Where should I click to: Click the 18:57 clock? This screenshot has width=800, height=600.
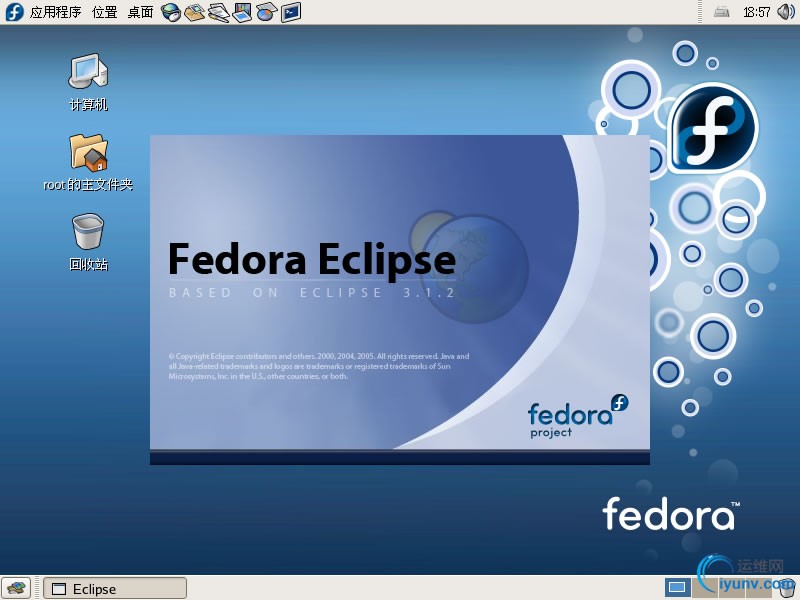(757, 12)
